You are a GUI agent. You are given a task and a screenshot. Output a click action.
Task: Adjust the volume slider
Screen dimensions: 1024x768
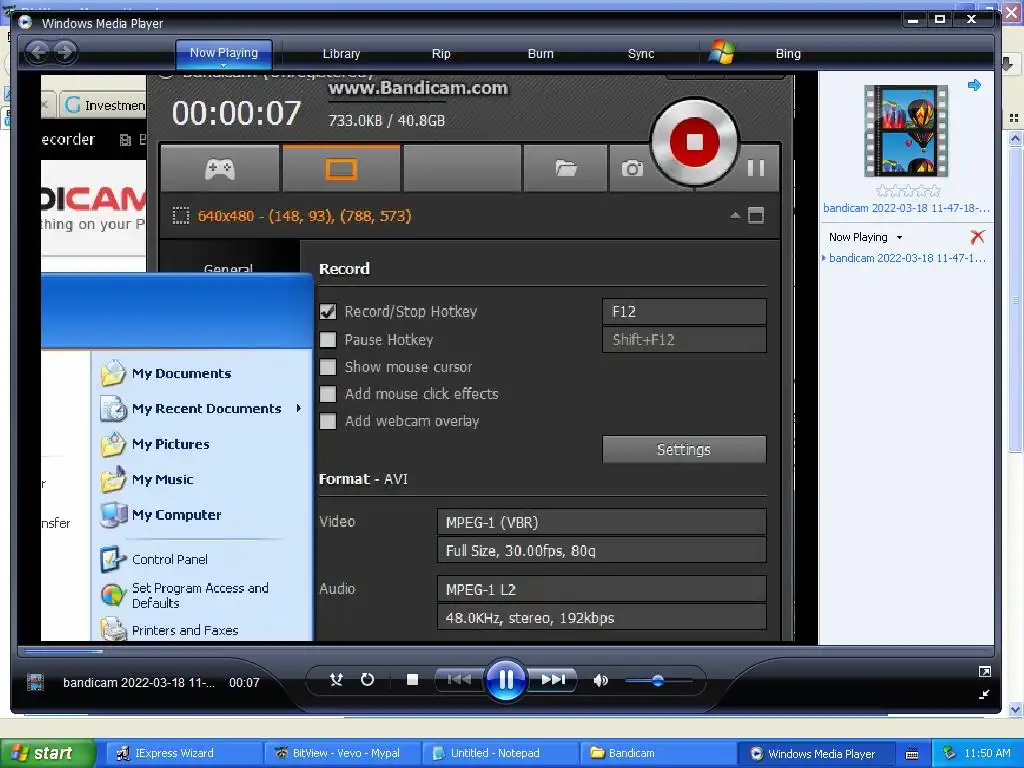coord(658,680)
